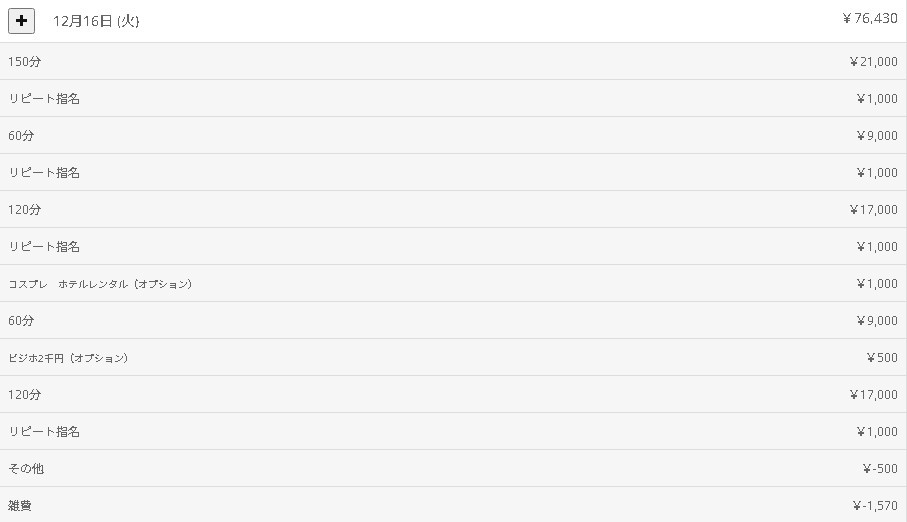Select リピート指名 directly above the コスプレ row
This screenshot has width=907, height=522.
click(44, 247)
